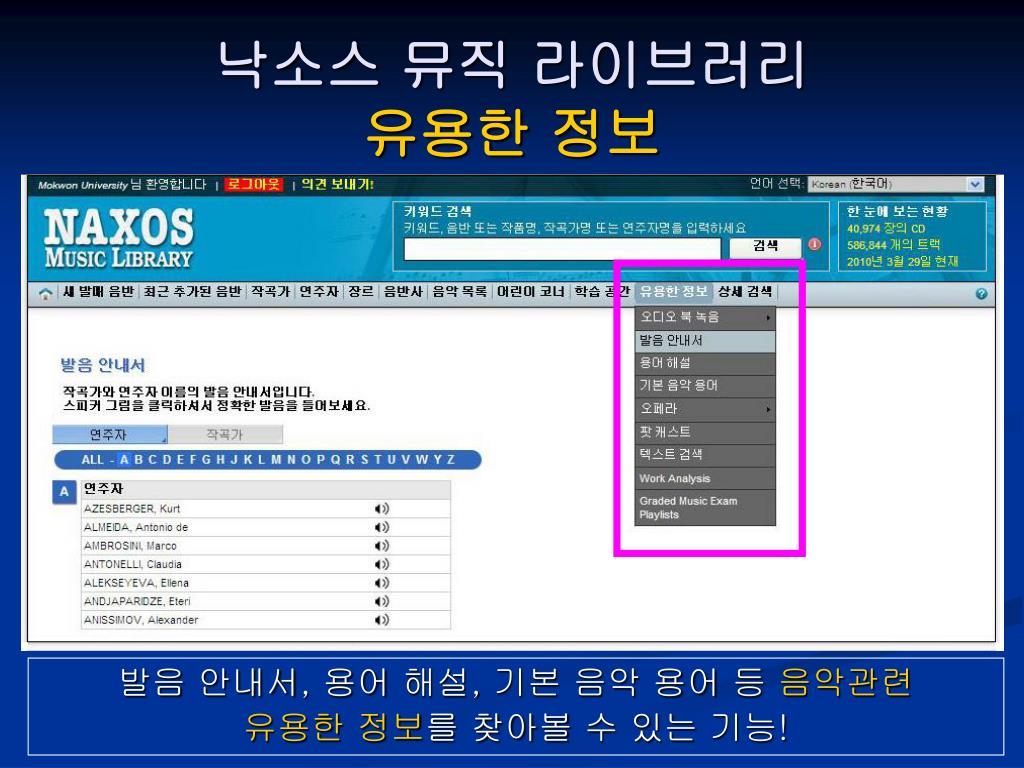Open 상세 검색 advanced search
The image size is (1024, 768).
[x=745, y=292]
